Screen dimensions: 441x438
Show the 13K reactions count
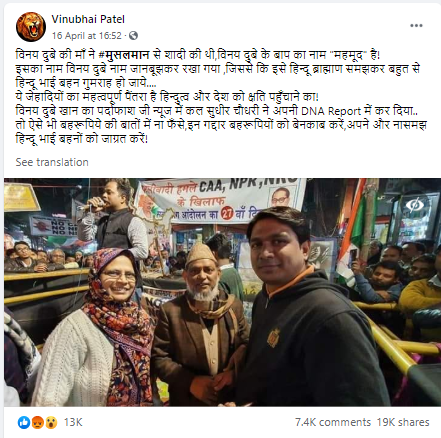click(73, 422)
